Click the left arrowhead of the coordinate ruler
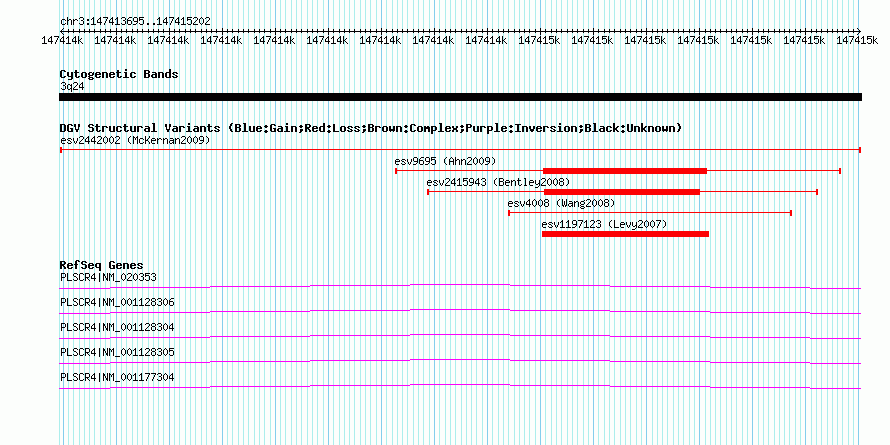The image size is (890, 445). [x=62, y=31]
